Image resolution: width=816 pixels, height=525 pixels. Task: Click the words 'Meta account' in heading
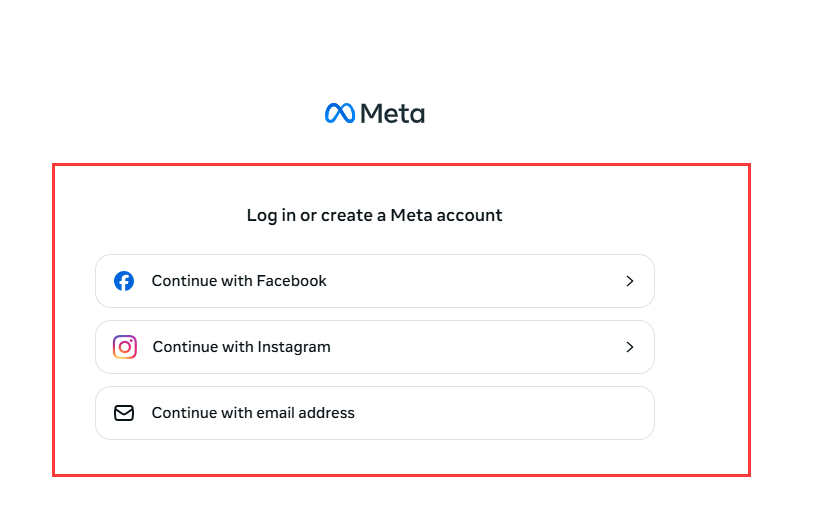pyautogui.click(x=447, y=215)
